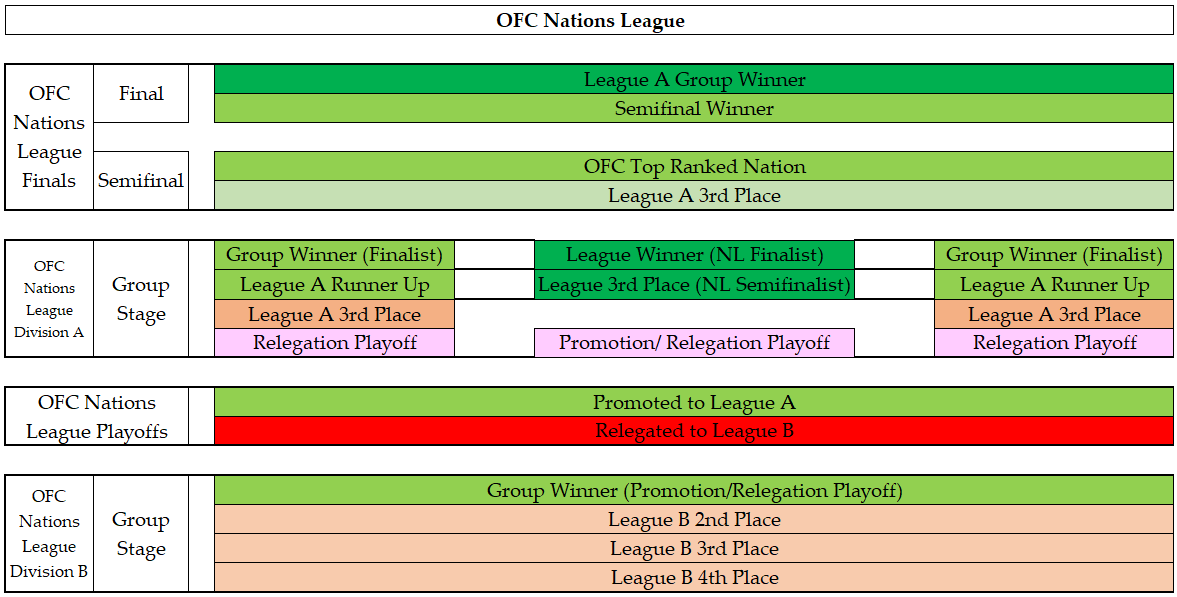Click the OFC Nations League title cell

590,21
